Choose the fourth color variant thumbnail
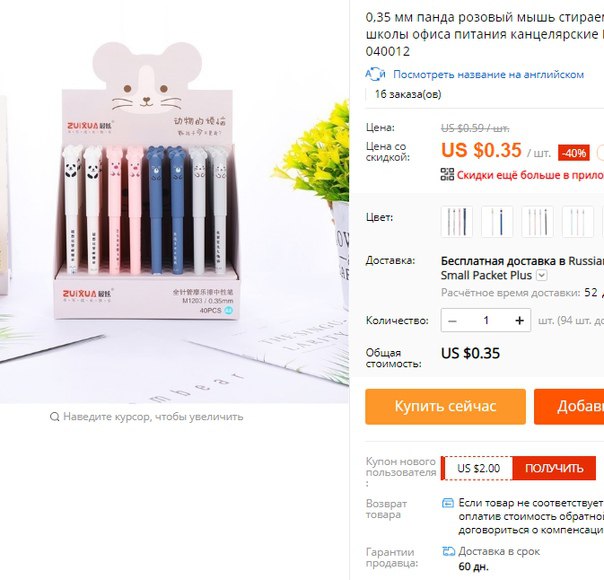The width and height of the screenshot is (604, 580). pos(578,221)
